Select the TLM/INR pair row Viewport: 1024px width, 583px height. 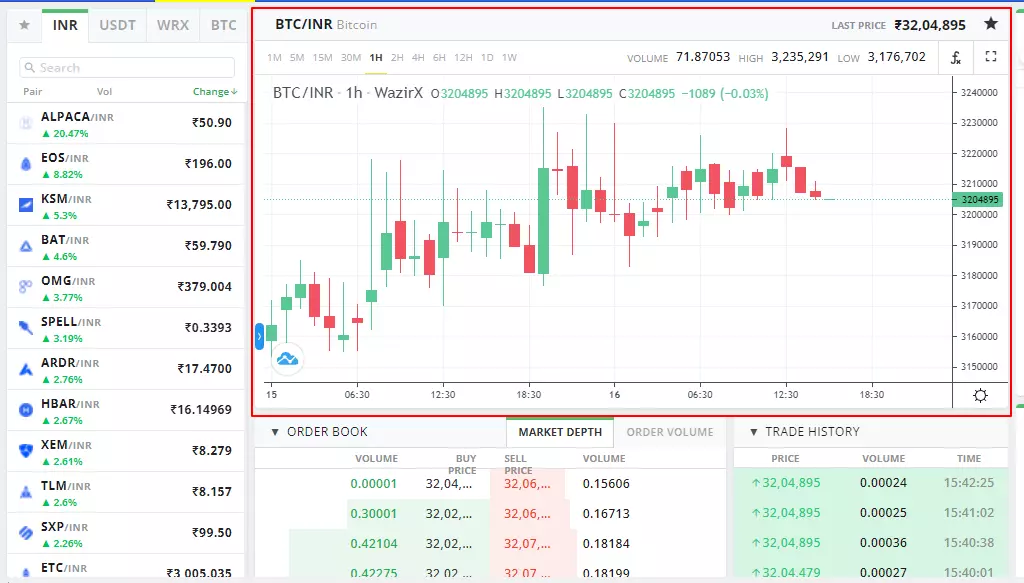126,492
